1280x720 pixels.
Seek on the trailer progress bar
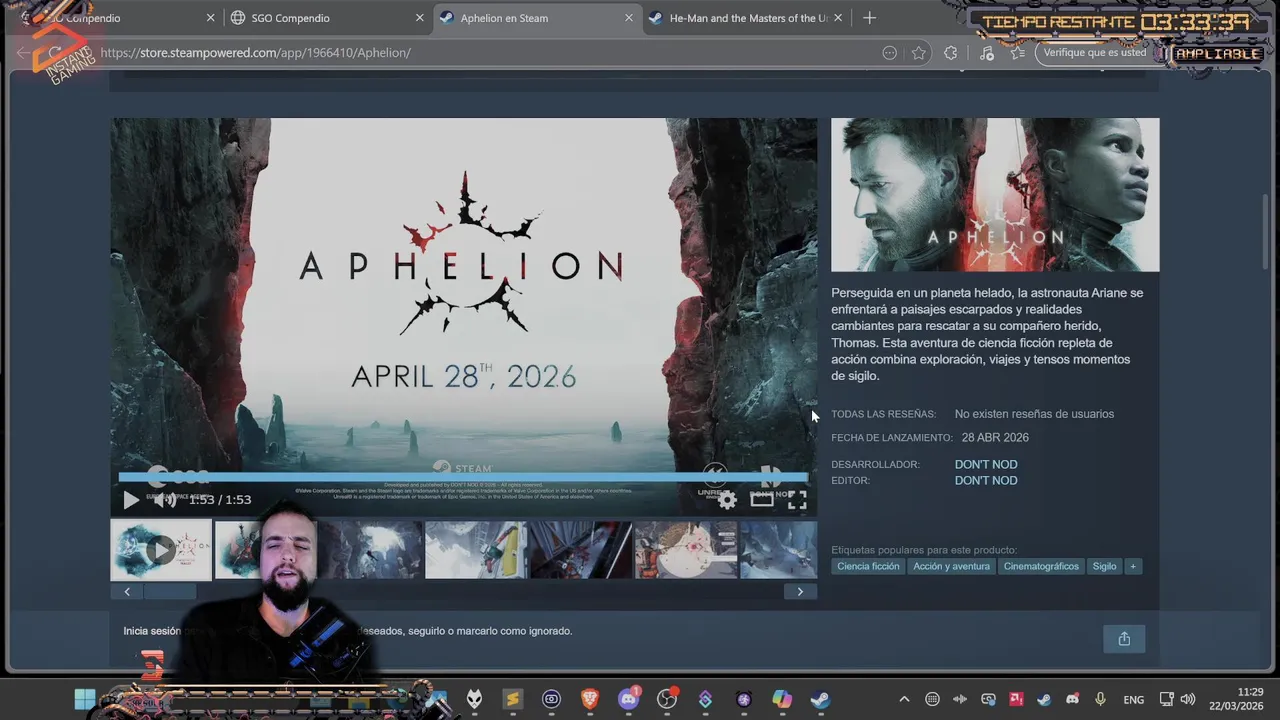tap(463, 477)
